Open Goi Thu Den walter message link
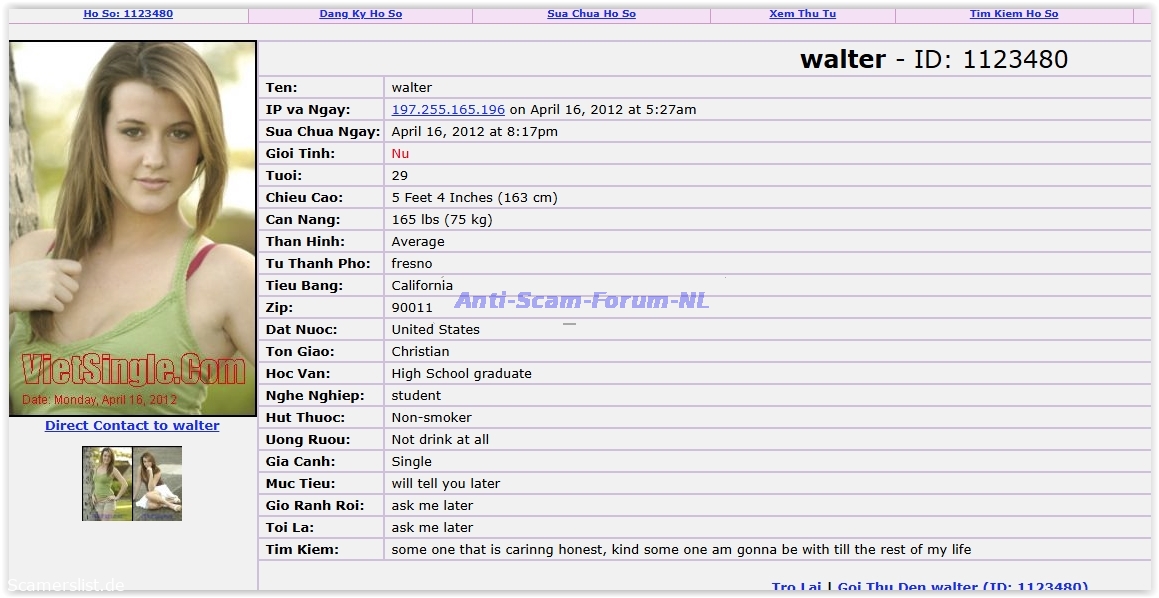The width and height of the screenshot is (1159, 598). [962, 587]
